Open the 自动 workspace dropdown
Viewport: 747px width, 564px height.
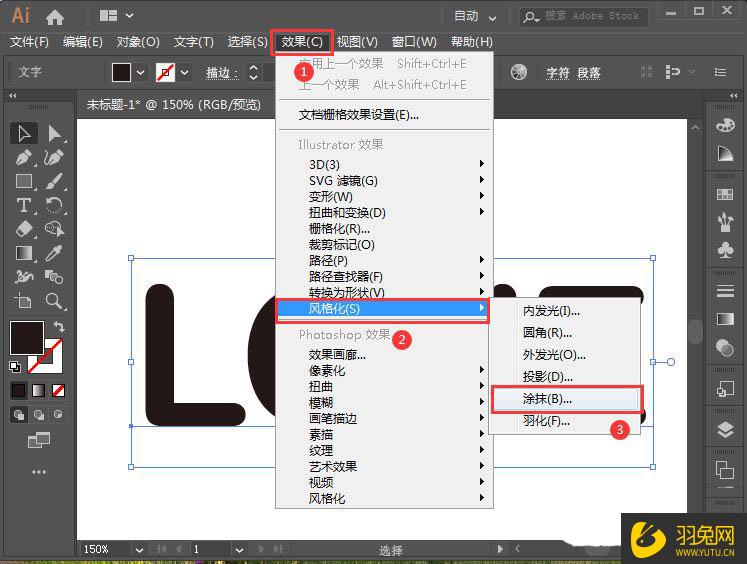point(474,17)
